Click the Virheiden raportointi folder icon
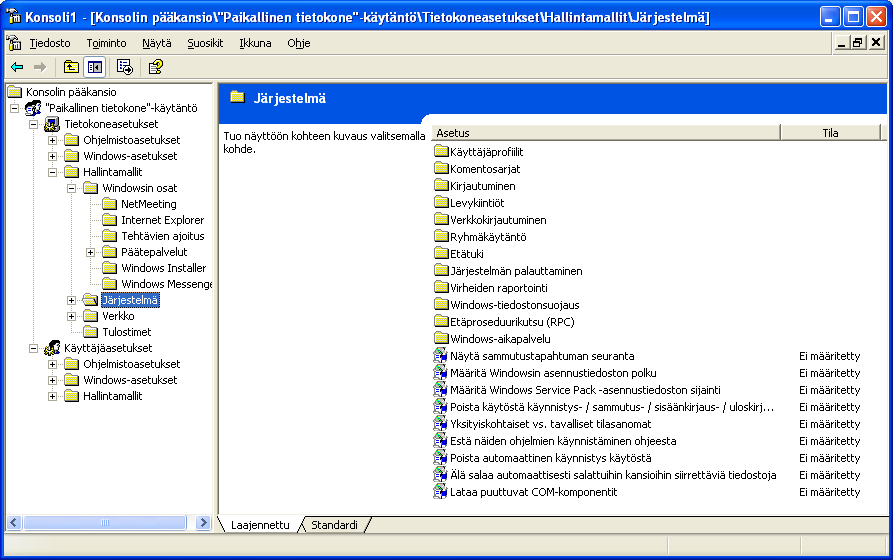893x560 pixels. point(441,287)
